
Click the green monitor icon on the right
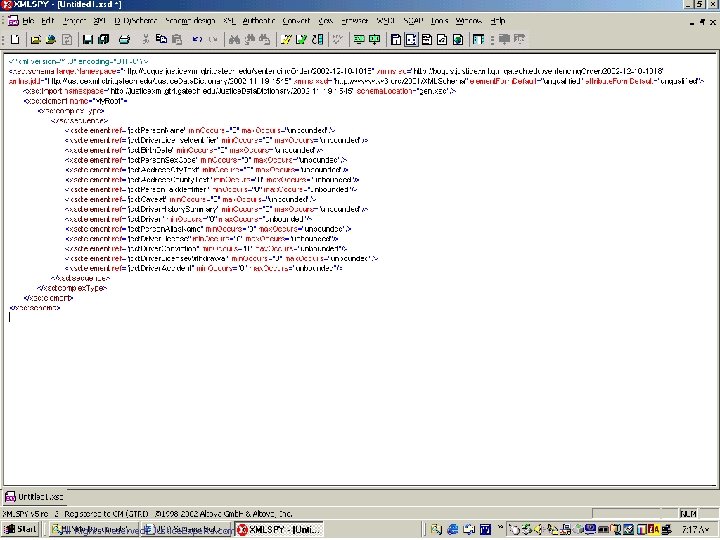(x=375, y=39)
